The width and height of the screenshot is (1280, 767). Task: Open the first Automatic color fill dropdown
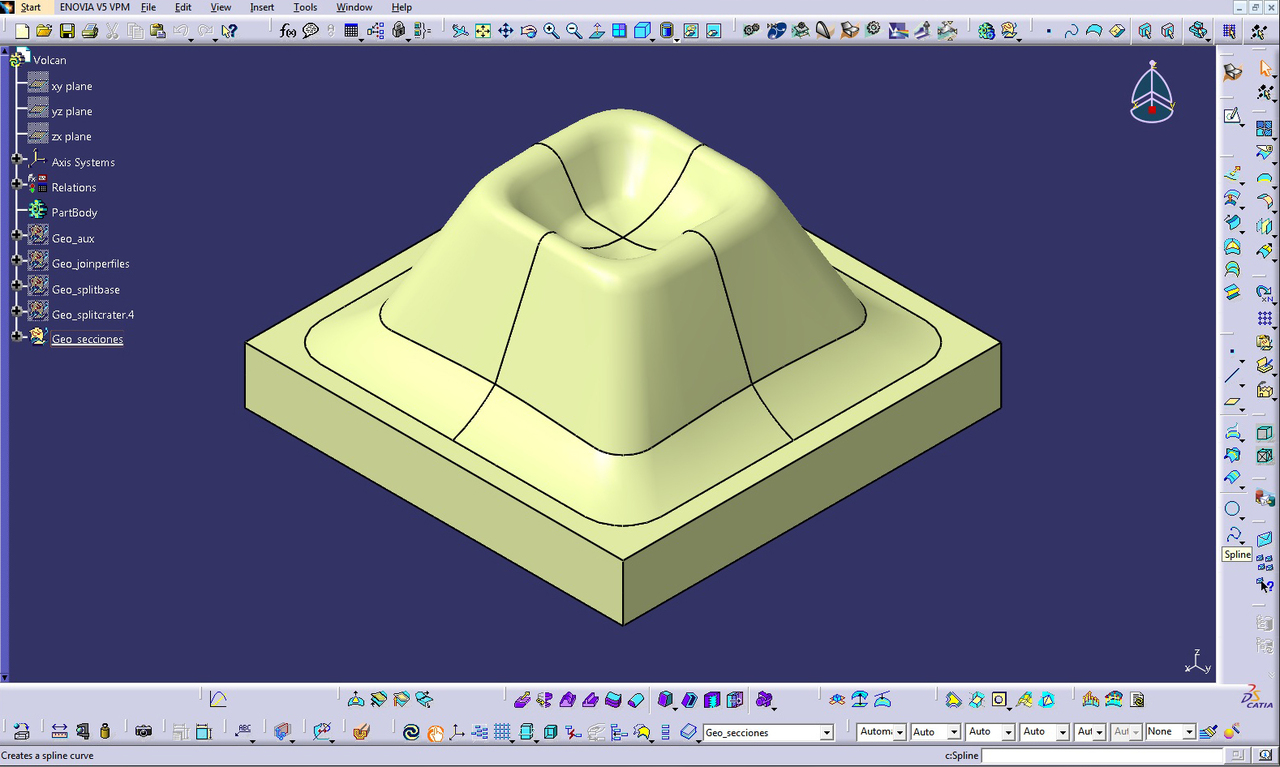900,733
